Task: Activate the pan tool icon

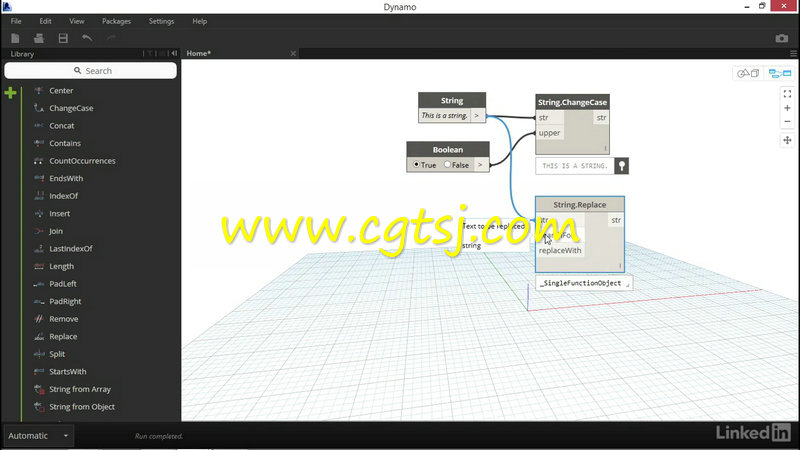Action: point(787,140)
